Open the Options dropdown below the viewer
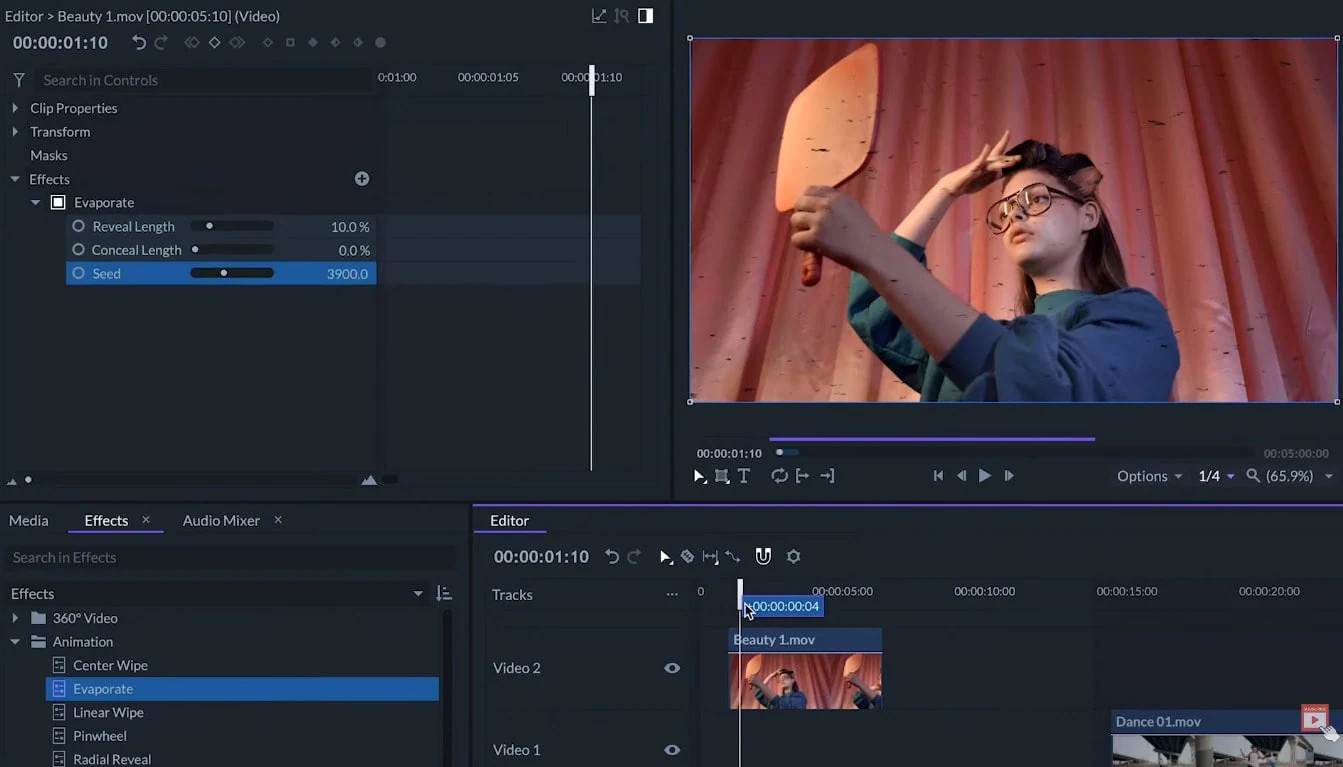The height and width of the screenshot is (767, 1343). 1147,476
